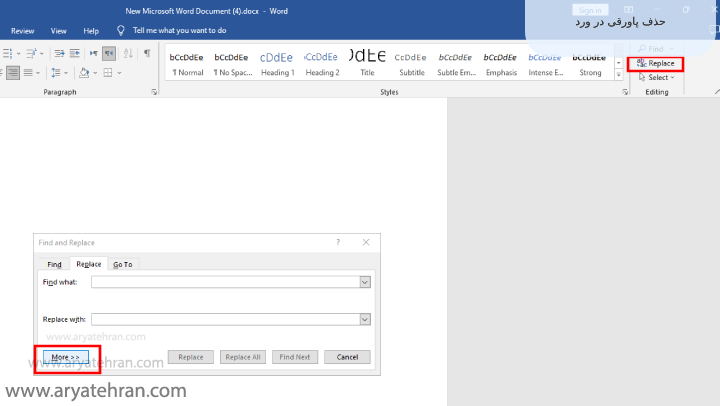Click the Sort A-Z icon
Viewport: 720px width, 406px height.
[x=128, y=53]
